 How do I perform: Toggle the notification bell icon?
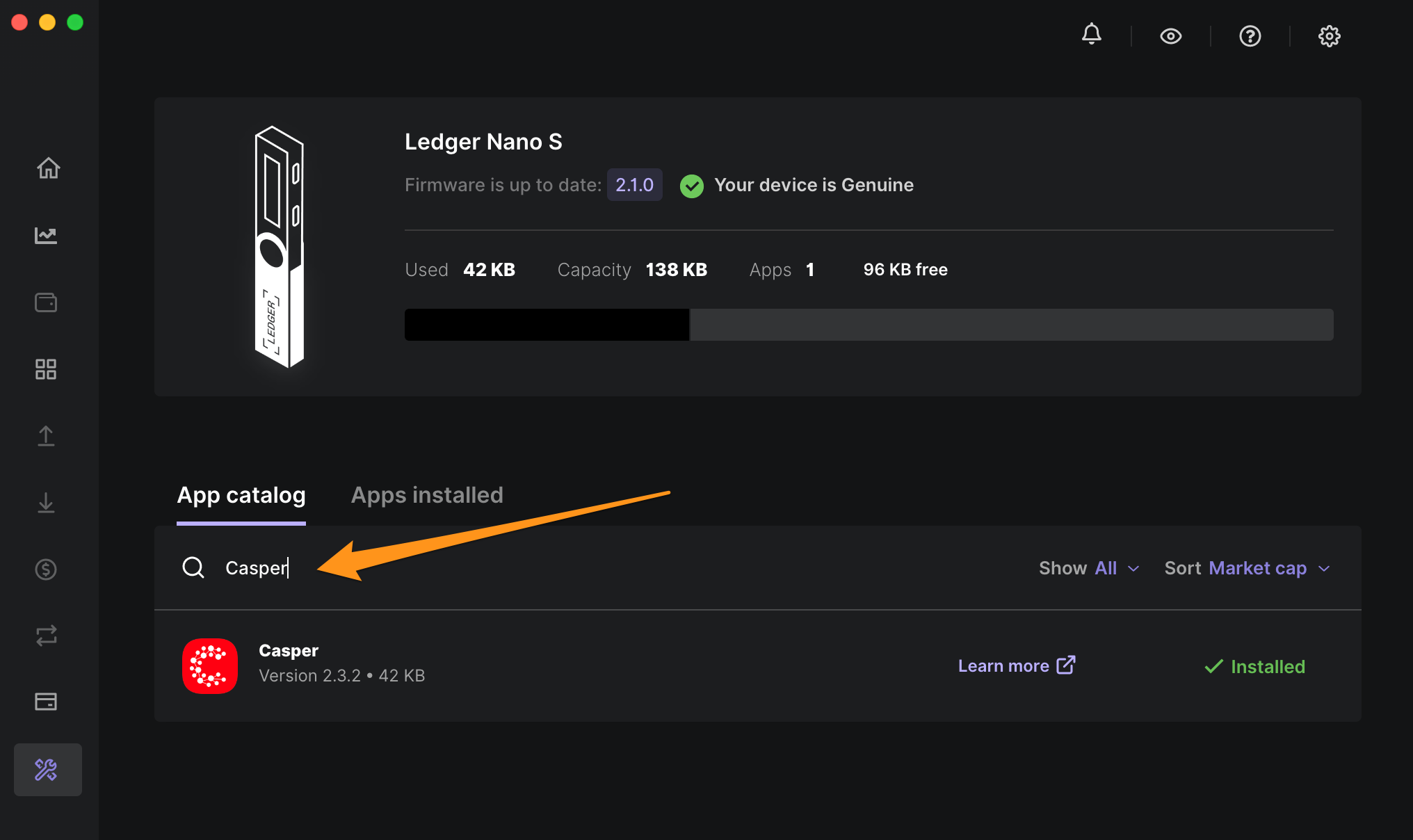pos(1091,36)
